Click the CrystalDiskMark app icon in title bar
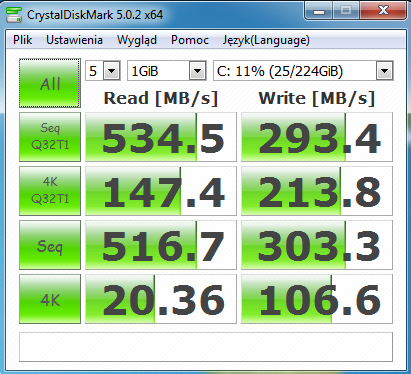 point(14,15)
